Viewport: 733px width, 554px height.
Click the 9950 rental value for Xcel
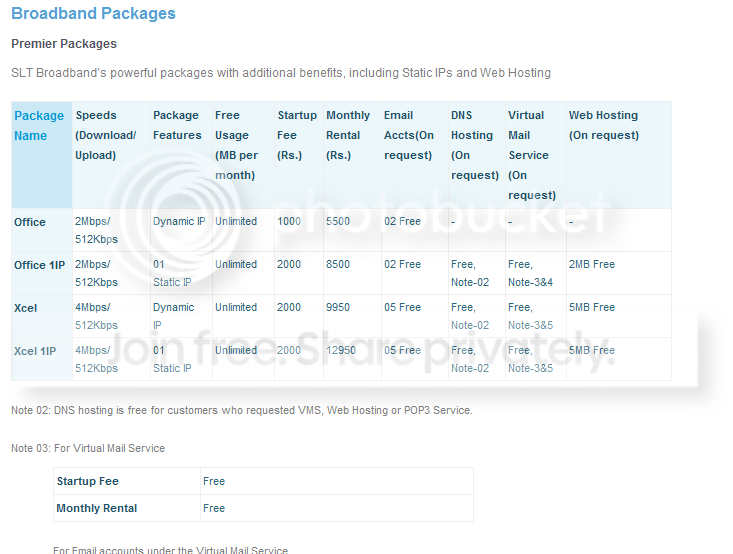338,307
